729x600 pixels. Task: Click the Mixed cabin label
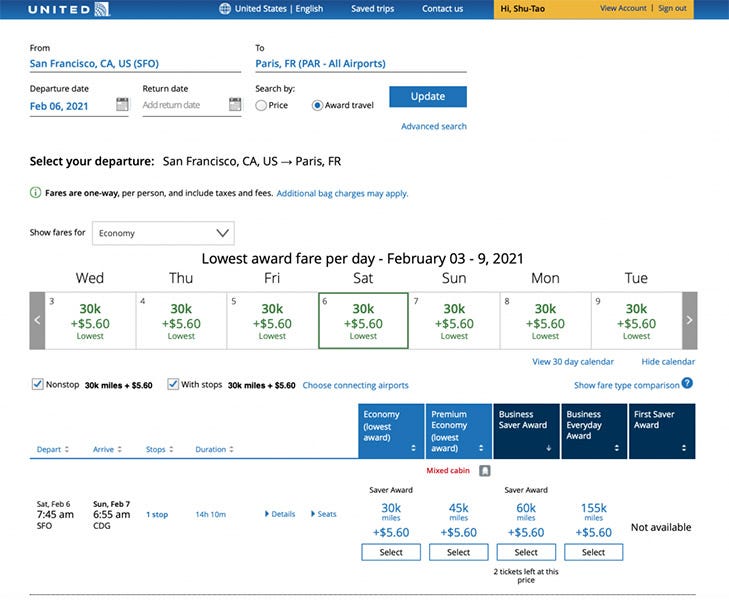coord(448,471)
